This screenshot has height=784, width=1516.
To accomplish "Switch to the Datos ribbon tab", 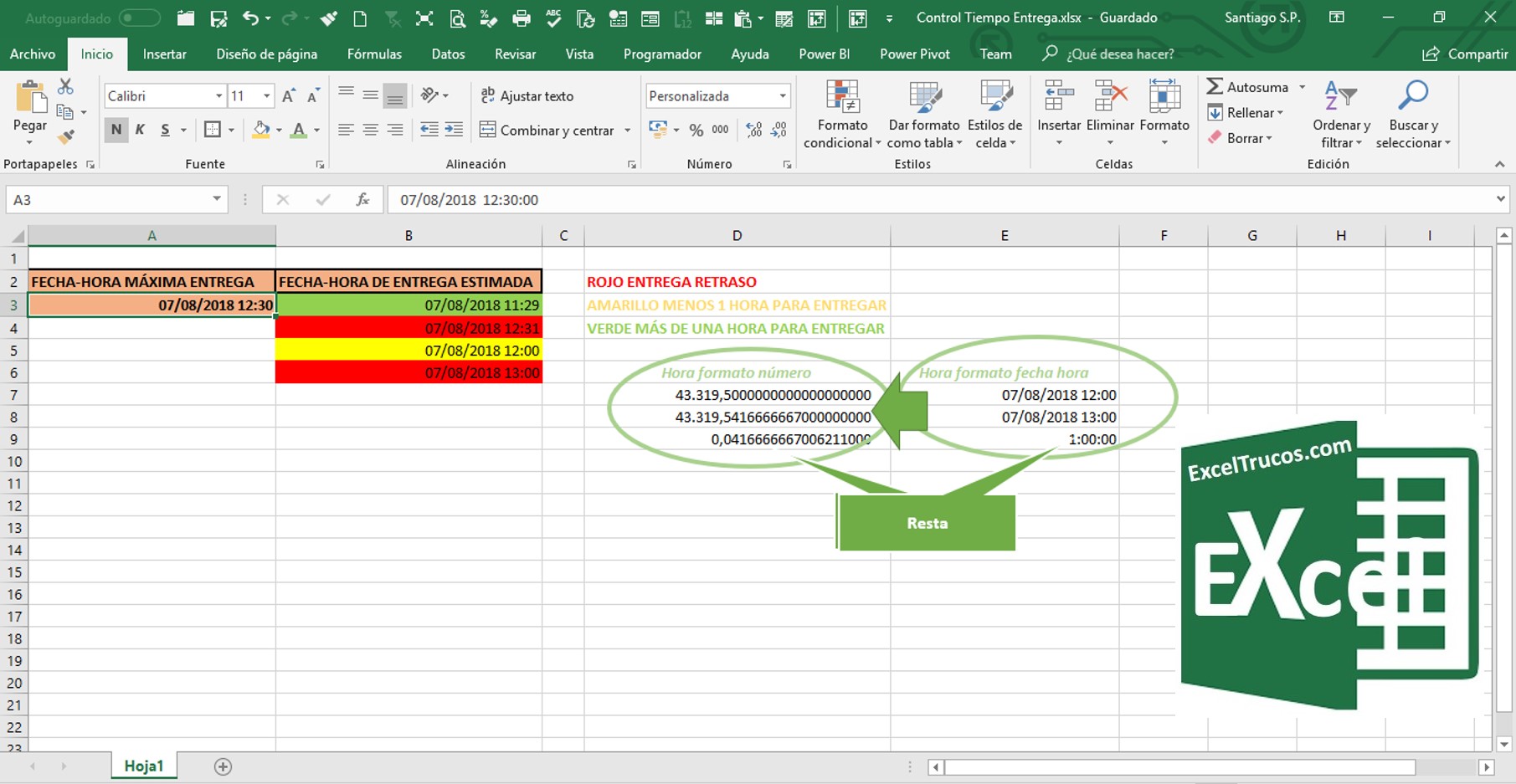I will click(x=448, y=54).
